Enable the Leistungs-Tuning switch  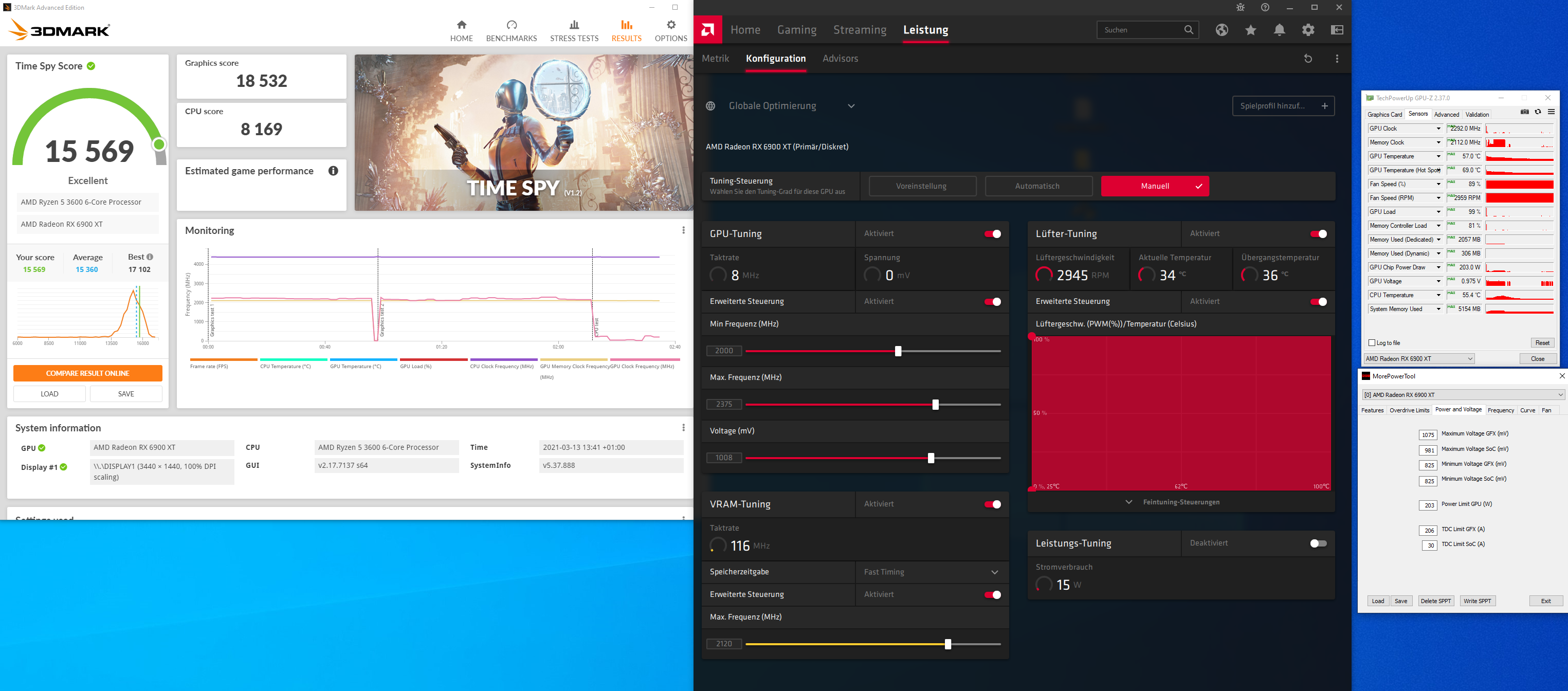1319,543
